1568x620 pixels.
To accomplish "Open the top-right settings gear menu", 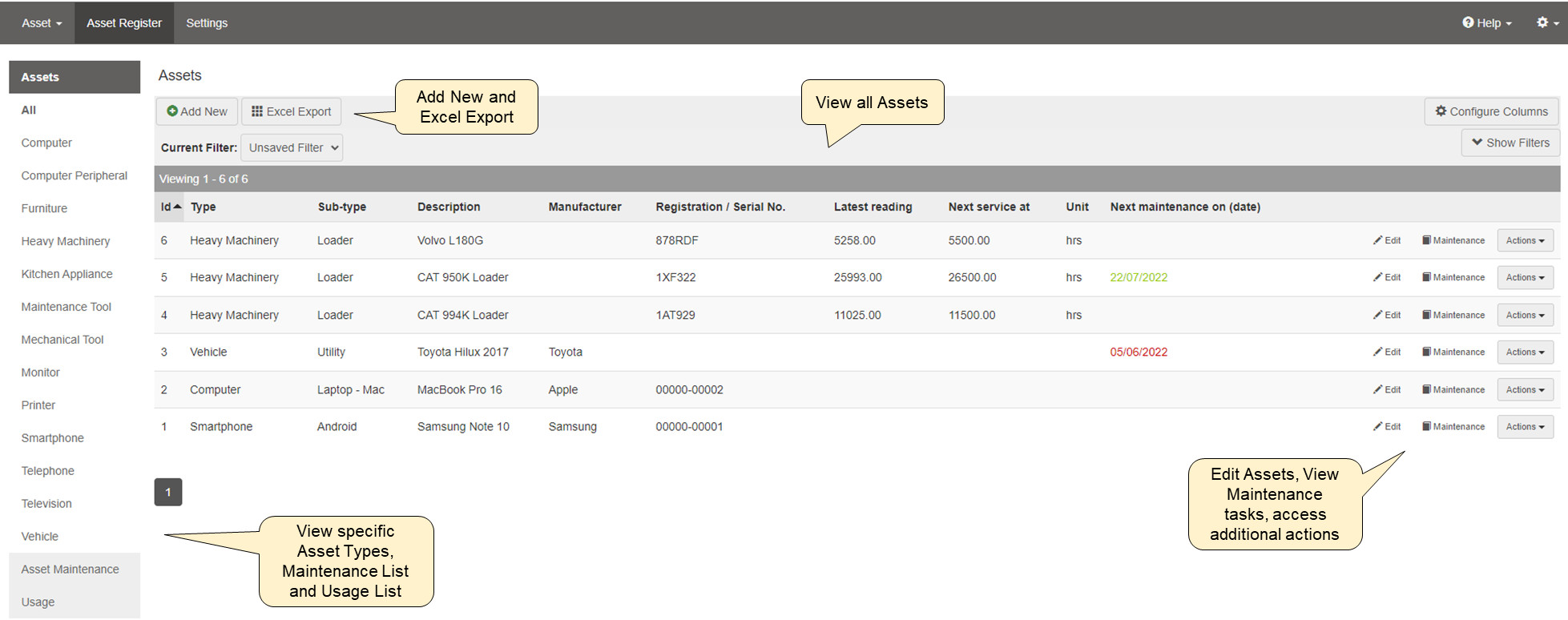I will pos(1546,22).
